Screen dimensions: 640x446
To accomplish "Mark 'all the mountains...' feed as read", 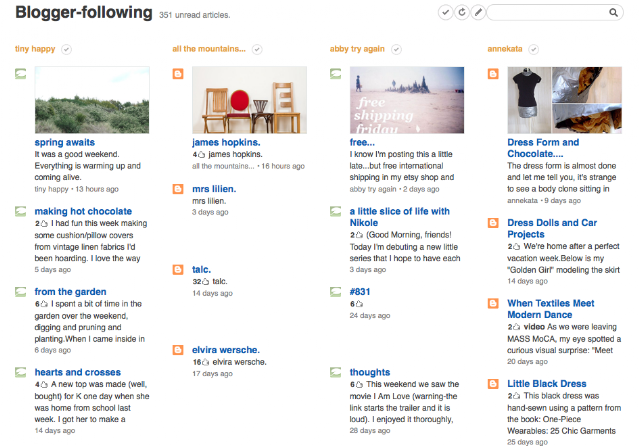I will [x=257, y=49].
